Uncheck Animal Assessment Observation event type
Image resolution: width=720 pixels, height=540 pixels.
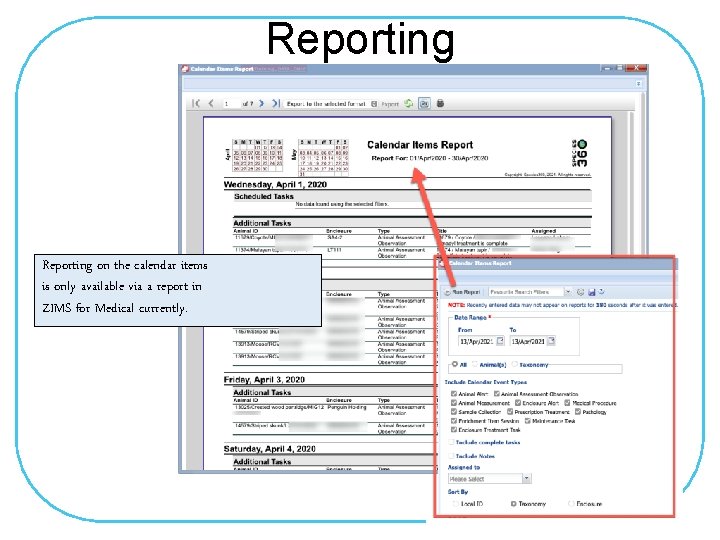click(x=497, y=394)
